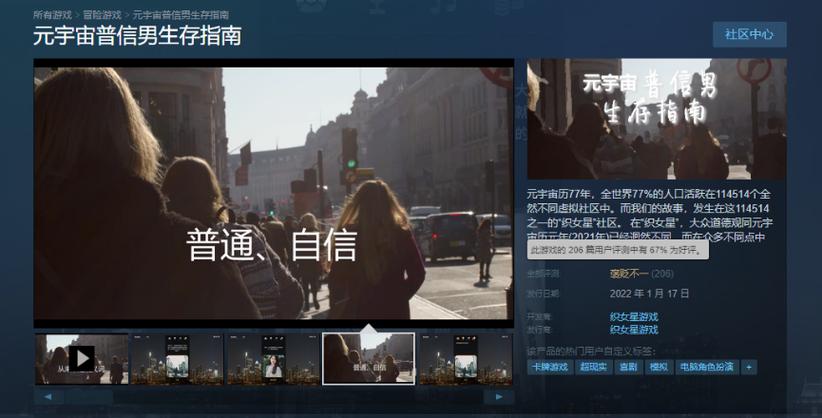The width and height of the screenshot is (822, 418).
Task: Click the page title 元宇宙普信男生存指南
Action: pyautogui.click(x=137, y=36)
